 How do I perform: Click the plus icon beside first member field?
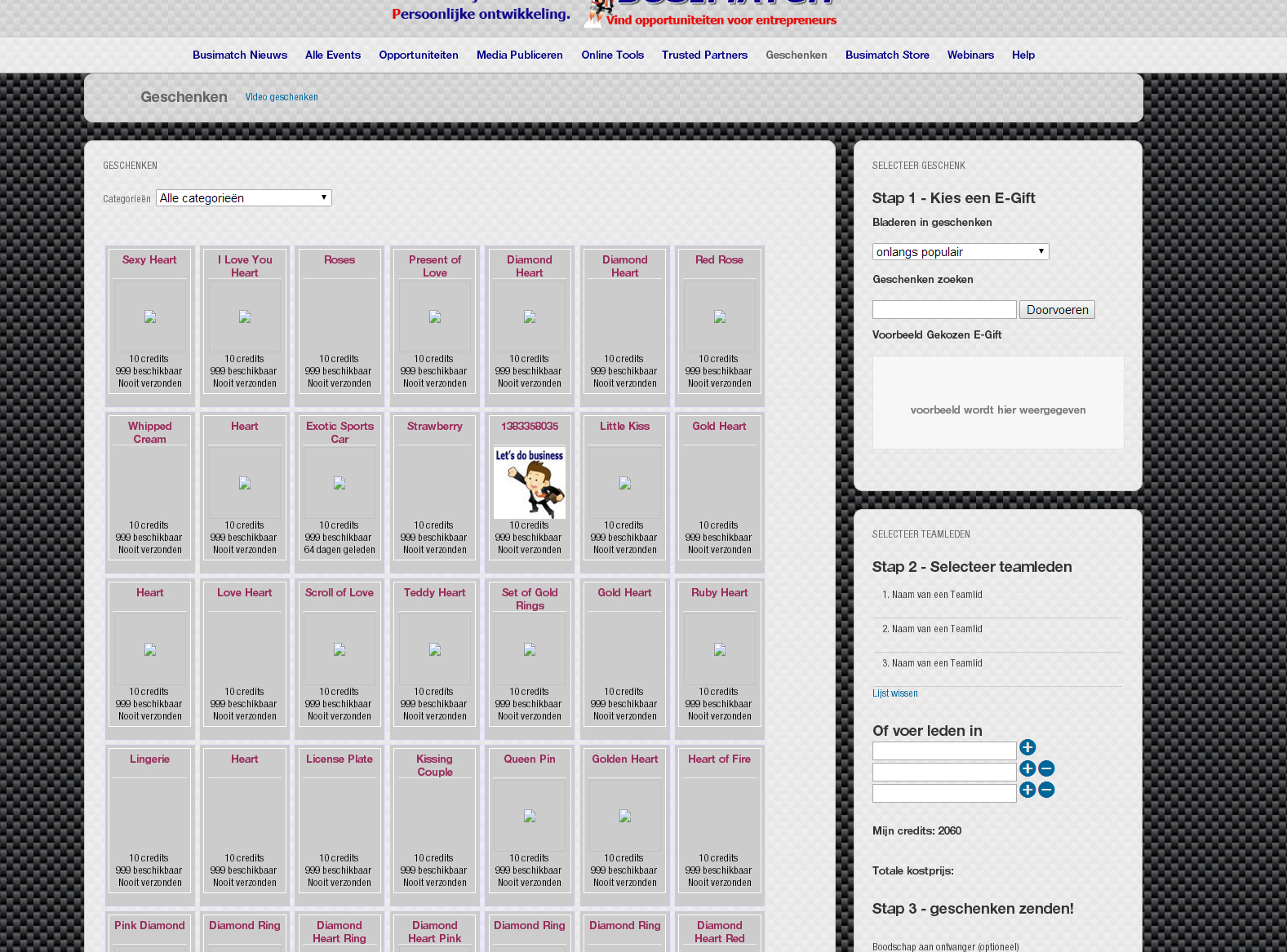[1027, 747]
